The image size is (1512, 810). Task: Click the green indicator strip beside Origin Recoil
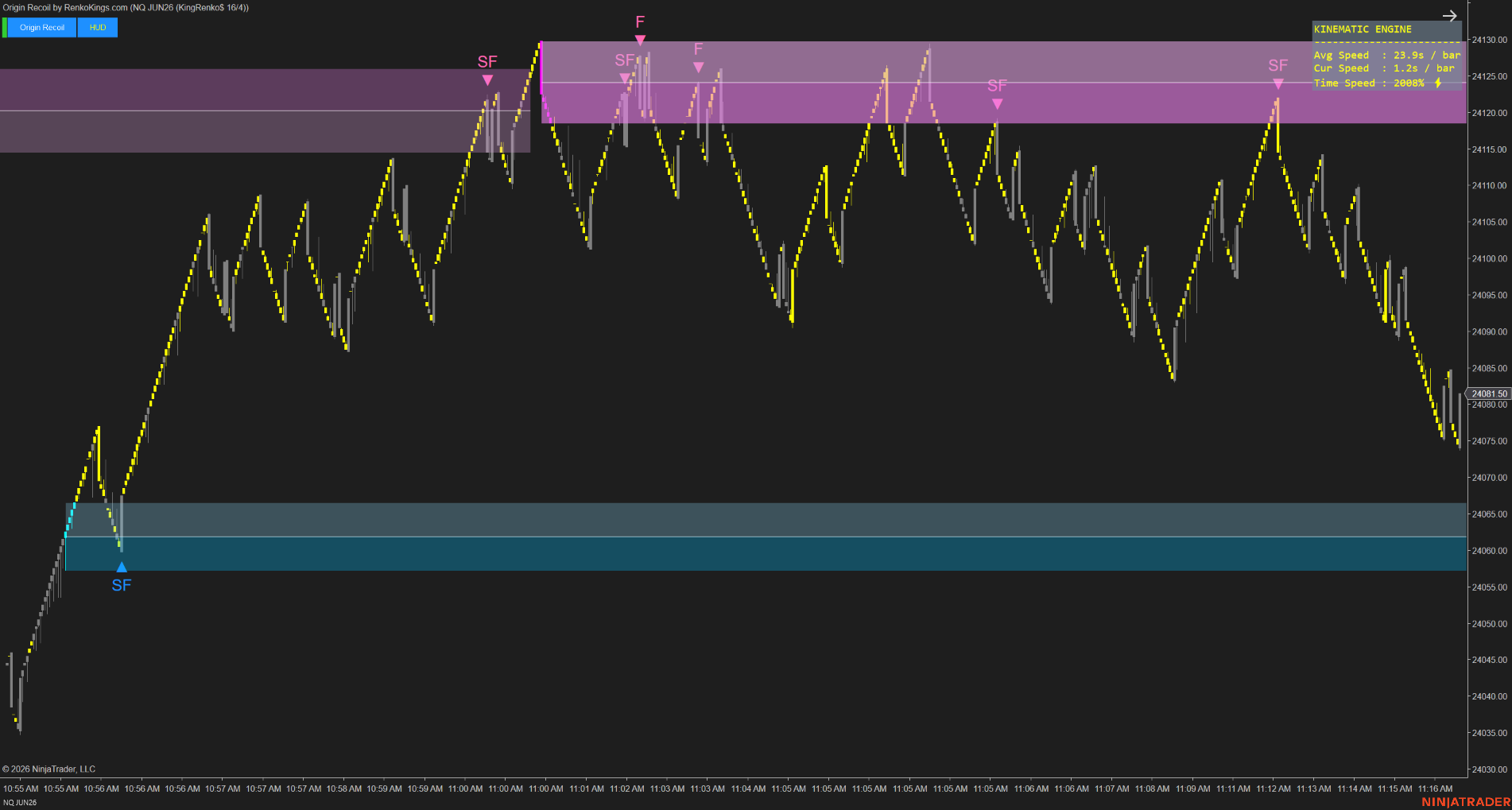coord(3,27)
